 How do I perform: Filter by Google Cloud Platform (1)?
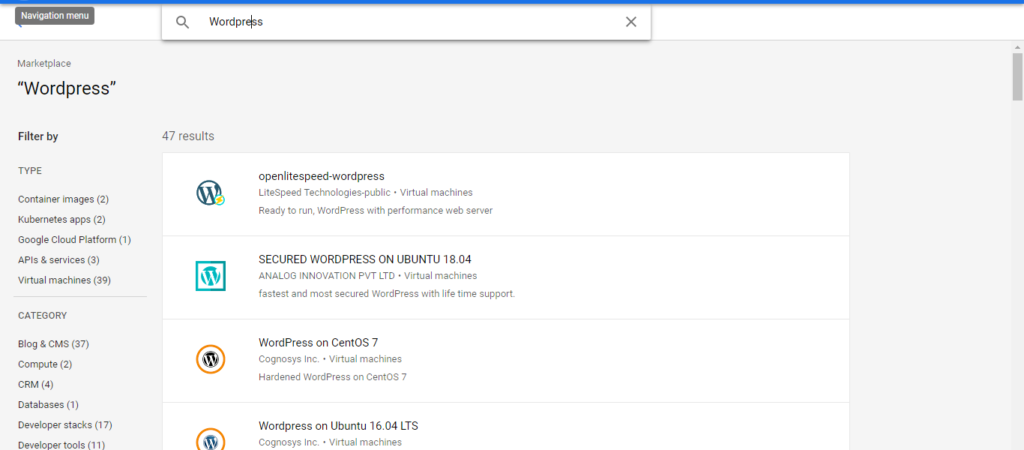point(74,240)
